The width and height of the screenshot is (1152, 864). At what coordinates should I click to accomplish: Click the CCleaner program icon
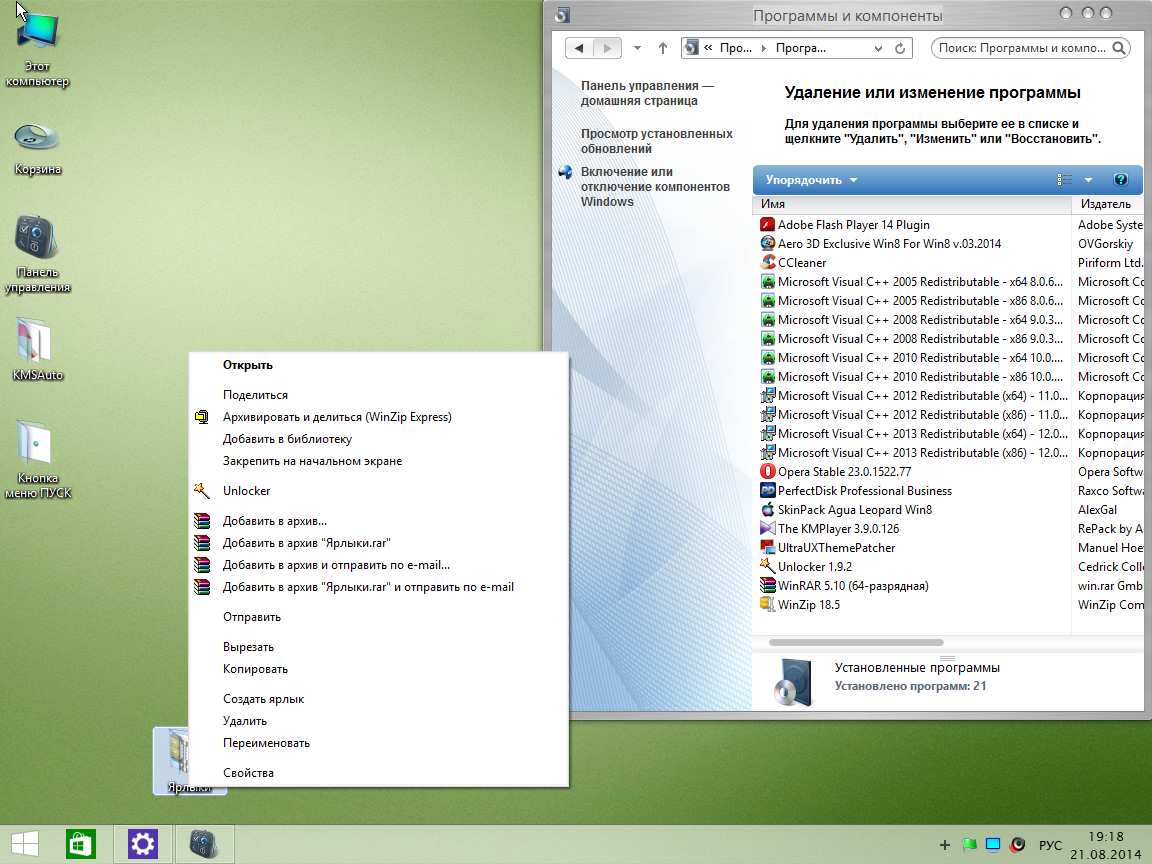767,262
